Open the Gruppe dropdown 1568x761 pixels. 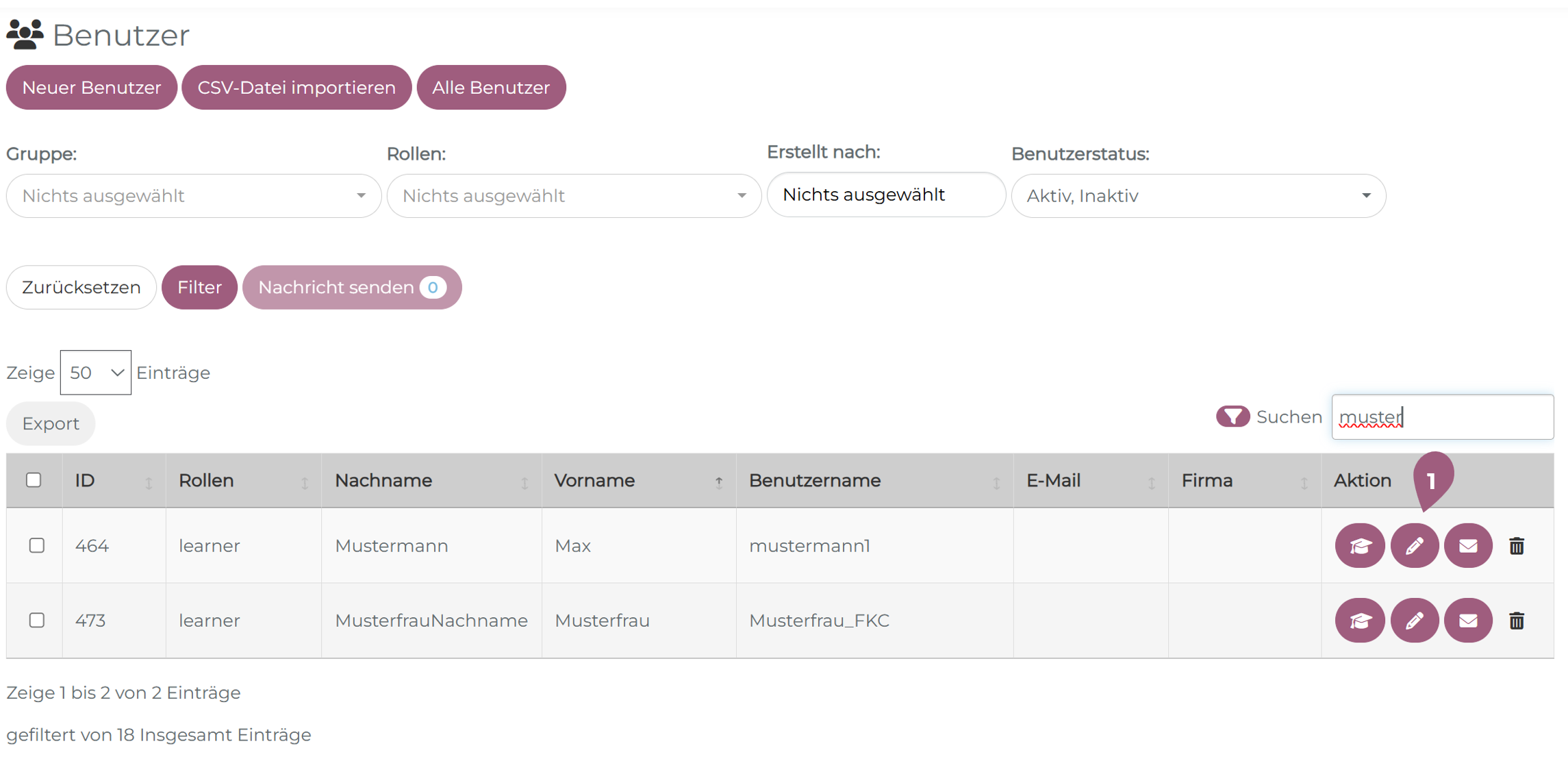coord(194,196)
